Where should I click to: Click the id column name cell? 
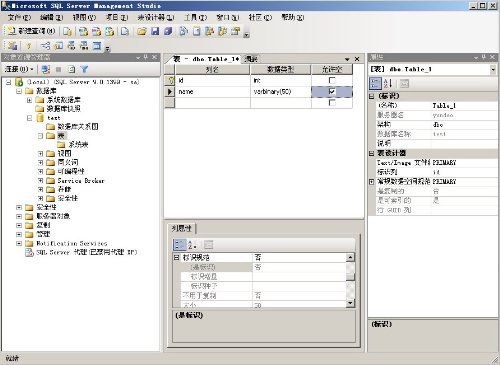[213, 80]
